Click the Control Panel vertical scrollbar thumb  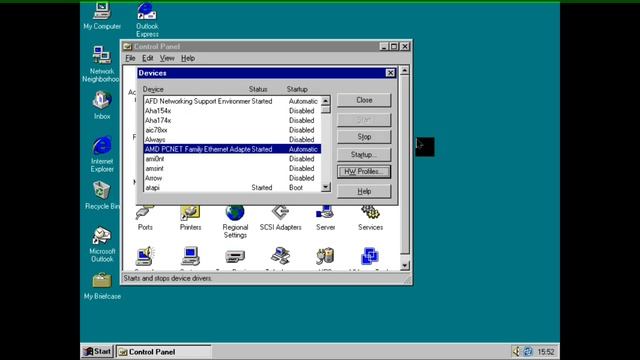pyautogui.click(x=404, y=165)
